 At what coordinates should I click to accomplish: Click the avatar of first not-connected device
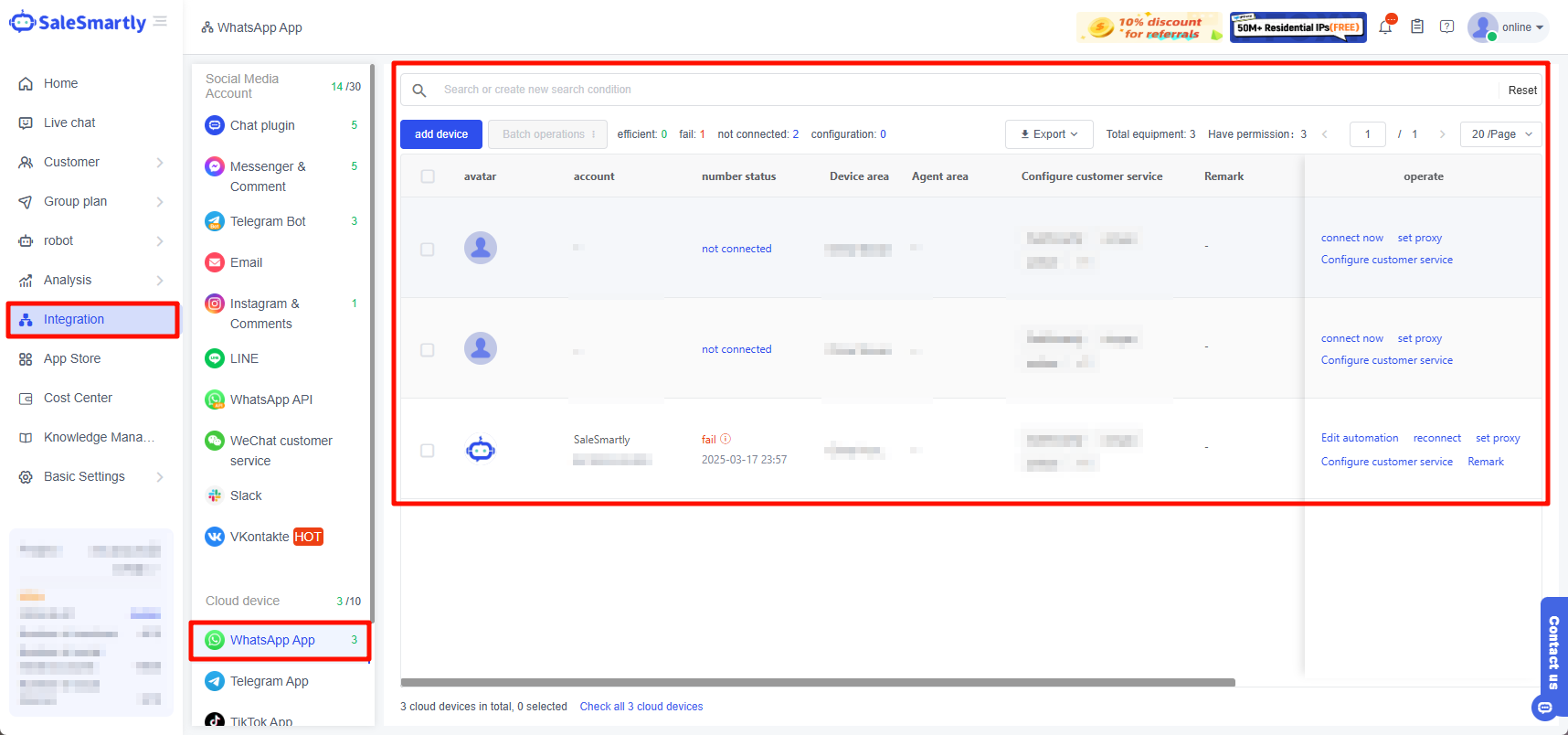[x=481, y=248]
